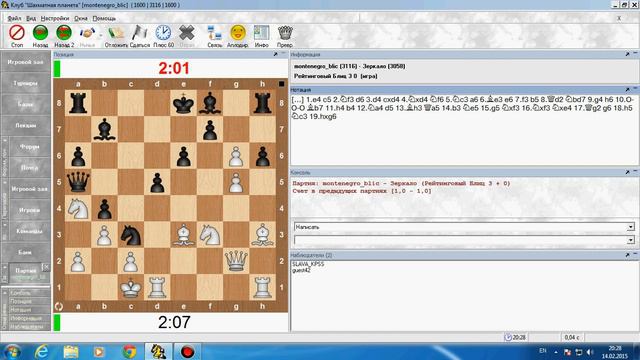This screenshot has width=640, height=360.
Task: Click the empty chat message input field
Action: click(460, 240)
